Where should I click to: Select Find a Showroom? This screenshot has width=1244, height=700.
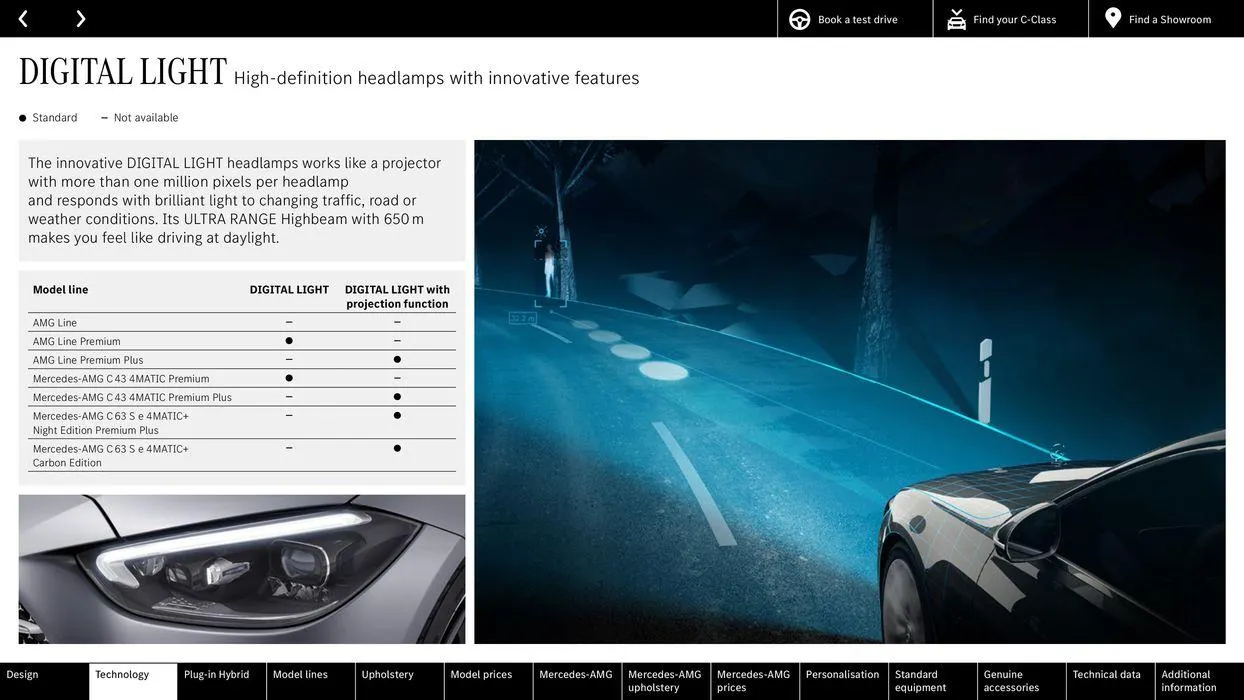click(x=1169, y=20)
